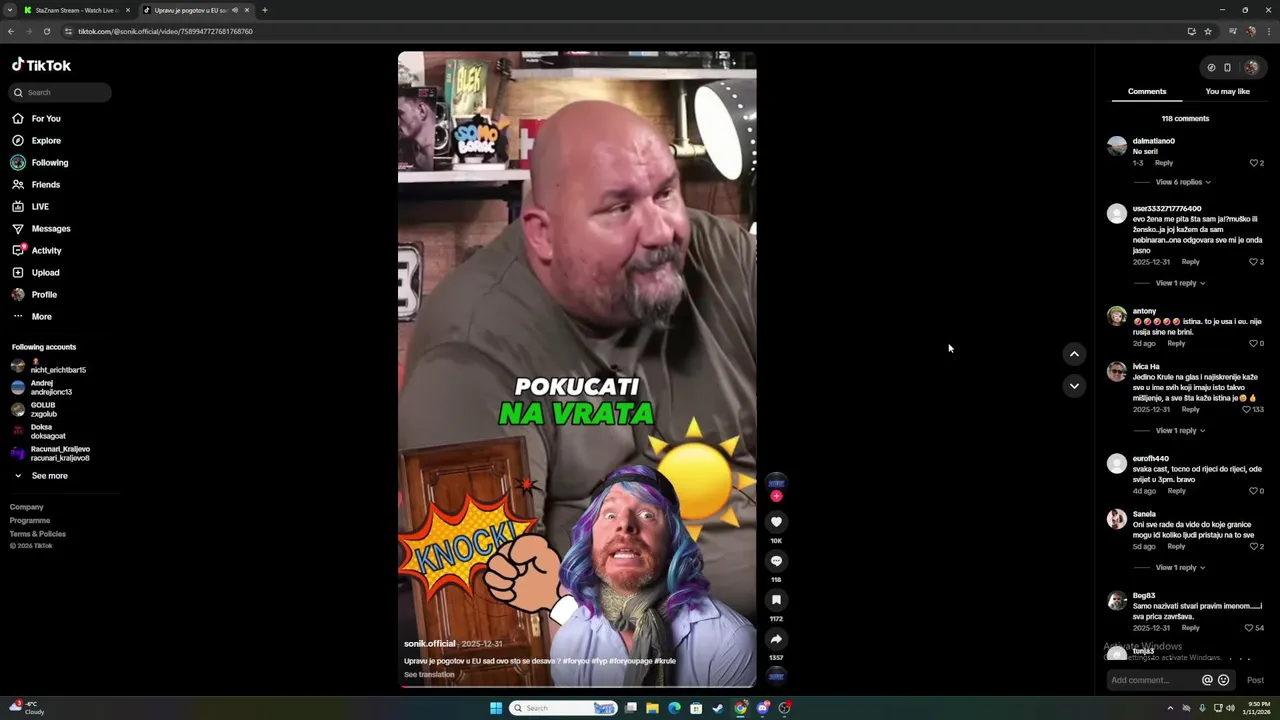Like antony's comment
The image size is (1280, 720).
tap(1253, 344)
